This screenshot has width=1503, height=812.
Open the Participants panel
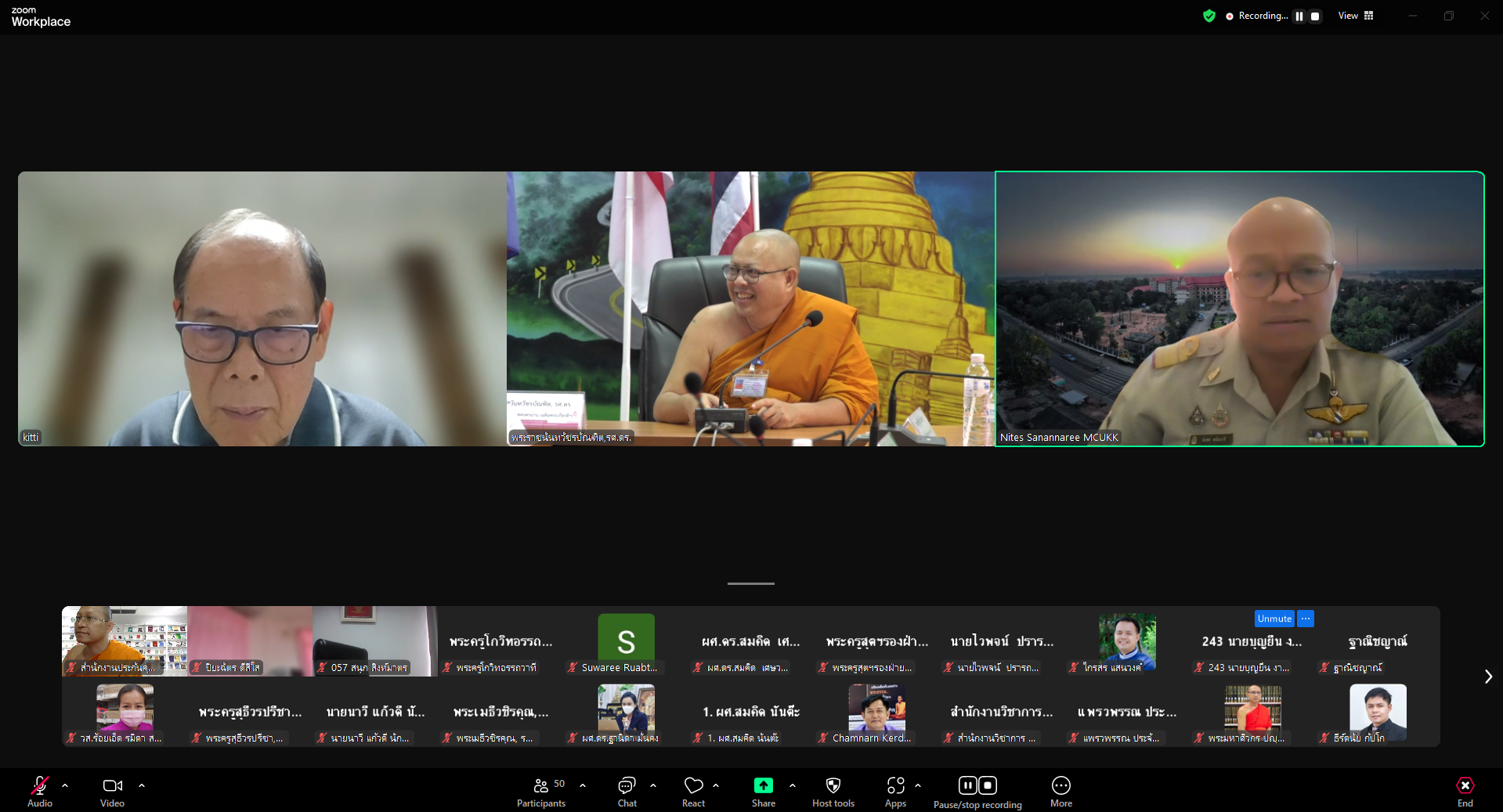(540, 785)
